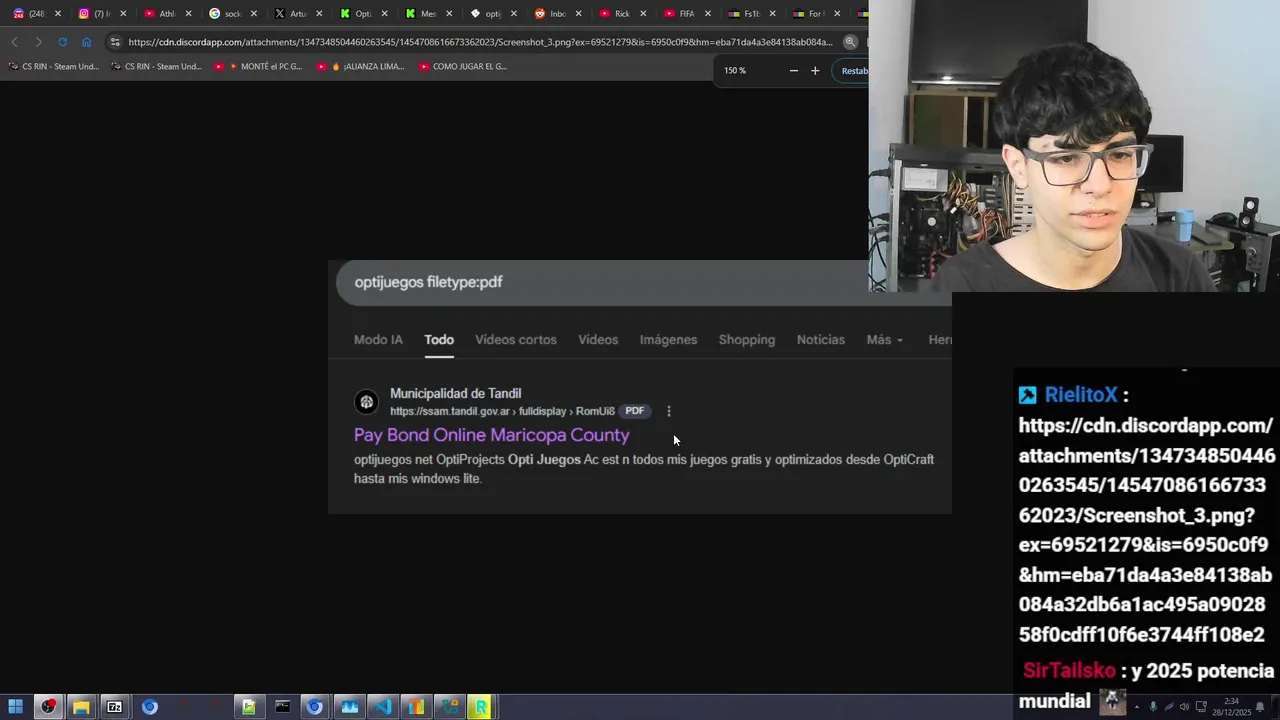Click the Municipalidad de Tandil site favicon
Viewport: 1280px width, 720px height.
[x=367, y=402]
